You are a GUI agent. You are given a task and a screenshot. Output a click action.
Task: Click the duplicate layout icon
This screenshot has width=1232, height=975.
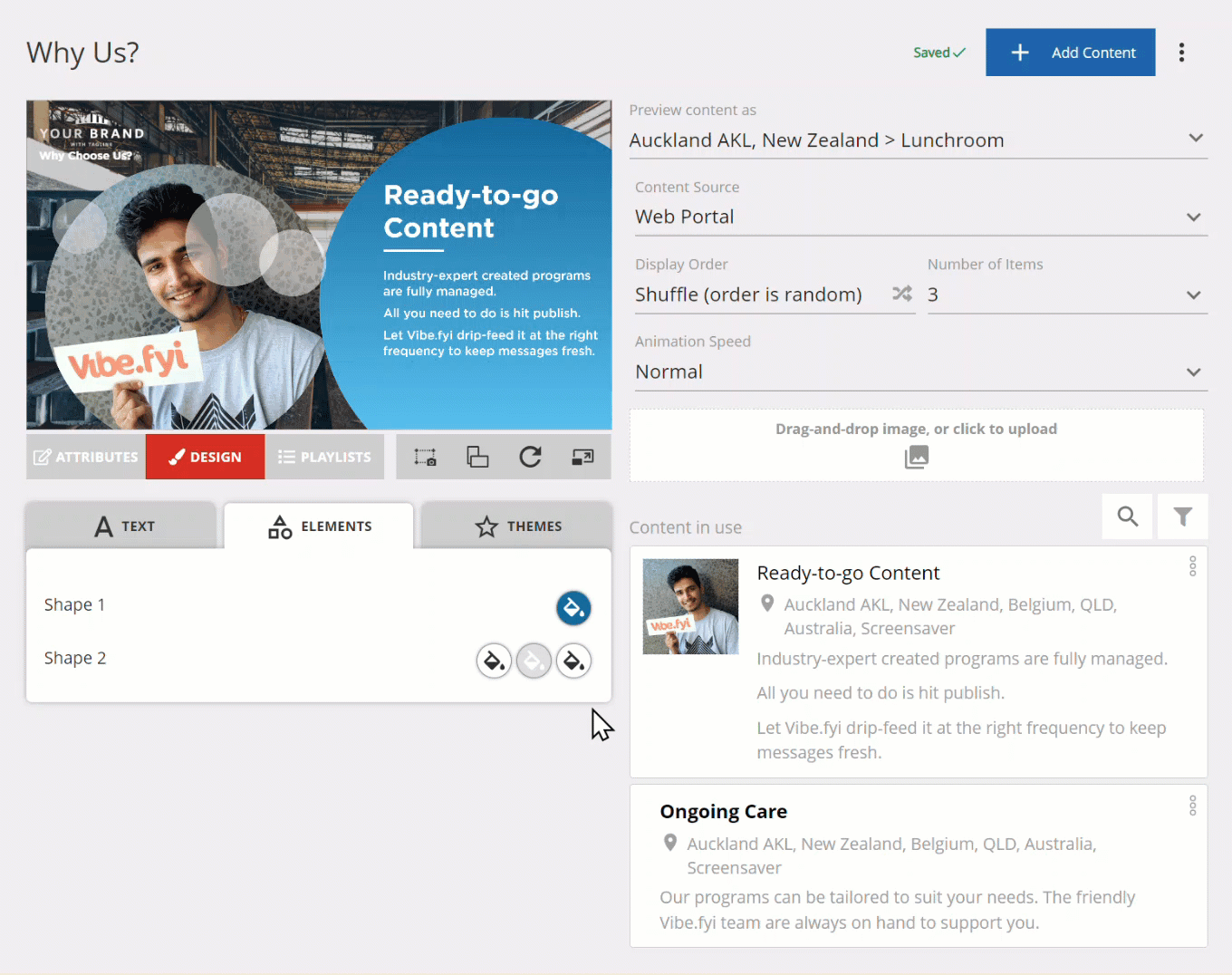477,457
